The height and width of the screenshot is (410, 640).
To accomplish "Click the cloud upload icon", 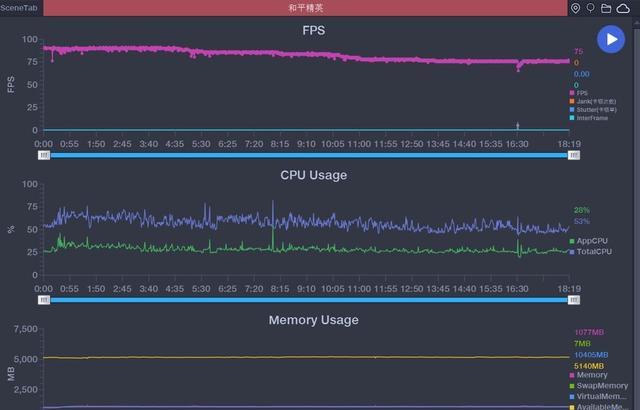I will [623, 8].
